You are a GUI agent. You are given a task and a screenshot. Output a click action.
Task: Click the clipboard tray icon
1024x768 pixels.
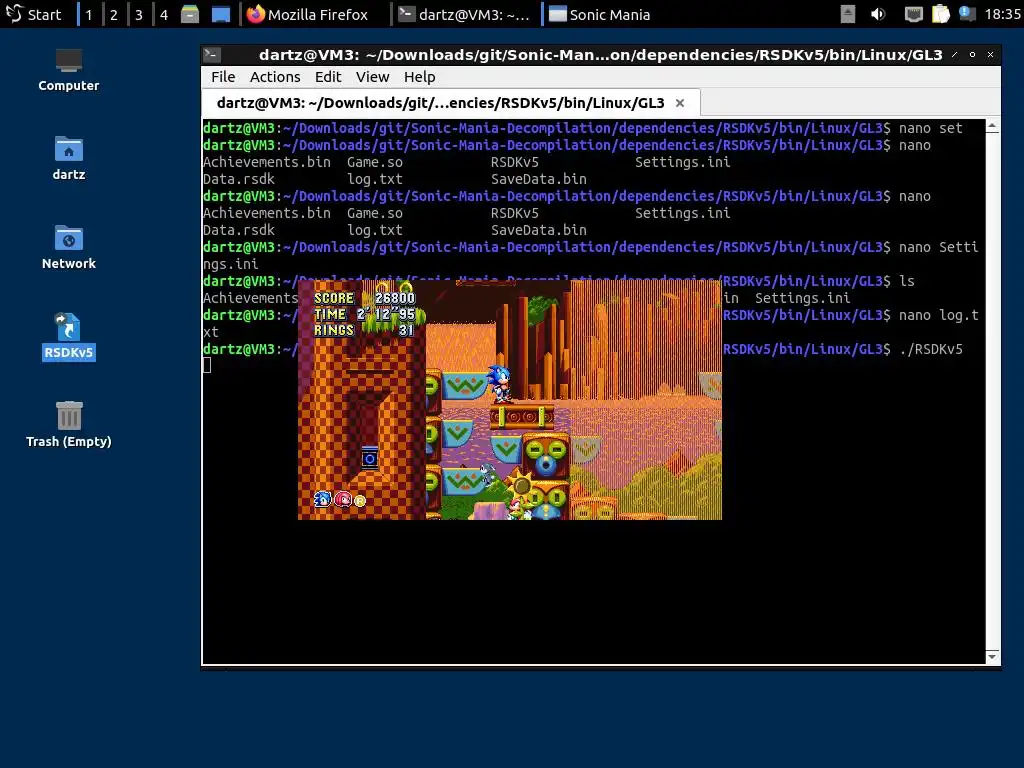940,14
